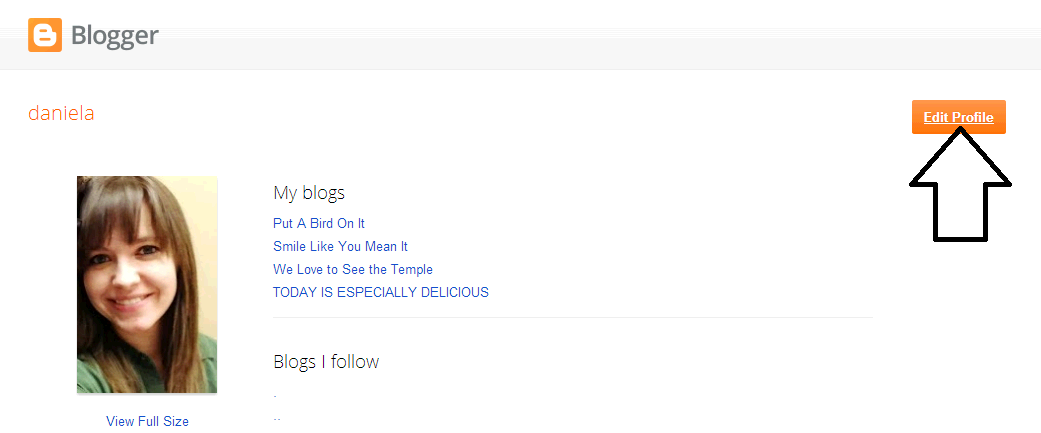Viewport: 1041px width, 433px height.
Task: Open daniela's profile photo
Action: tap(147, 284)
